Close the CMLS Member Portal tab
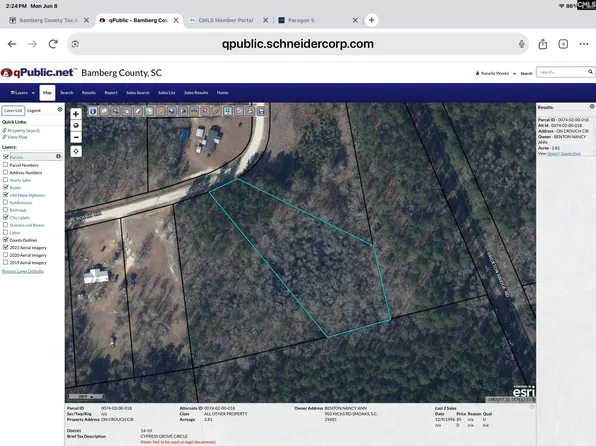The width and height of the screenshot is (596, 446). pyautogui.click(x=265, y=21)
